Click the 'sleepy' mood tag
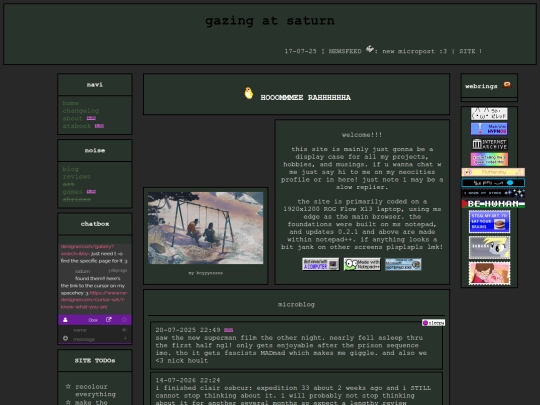The height and width of the screenshot is (405, 540). pos(434,323)
